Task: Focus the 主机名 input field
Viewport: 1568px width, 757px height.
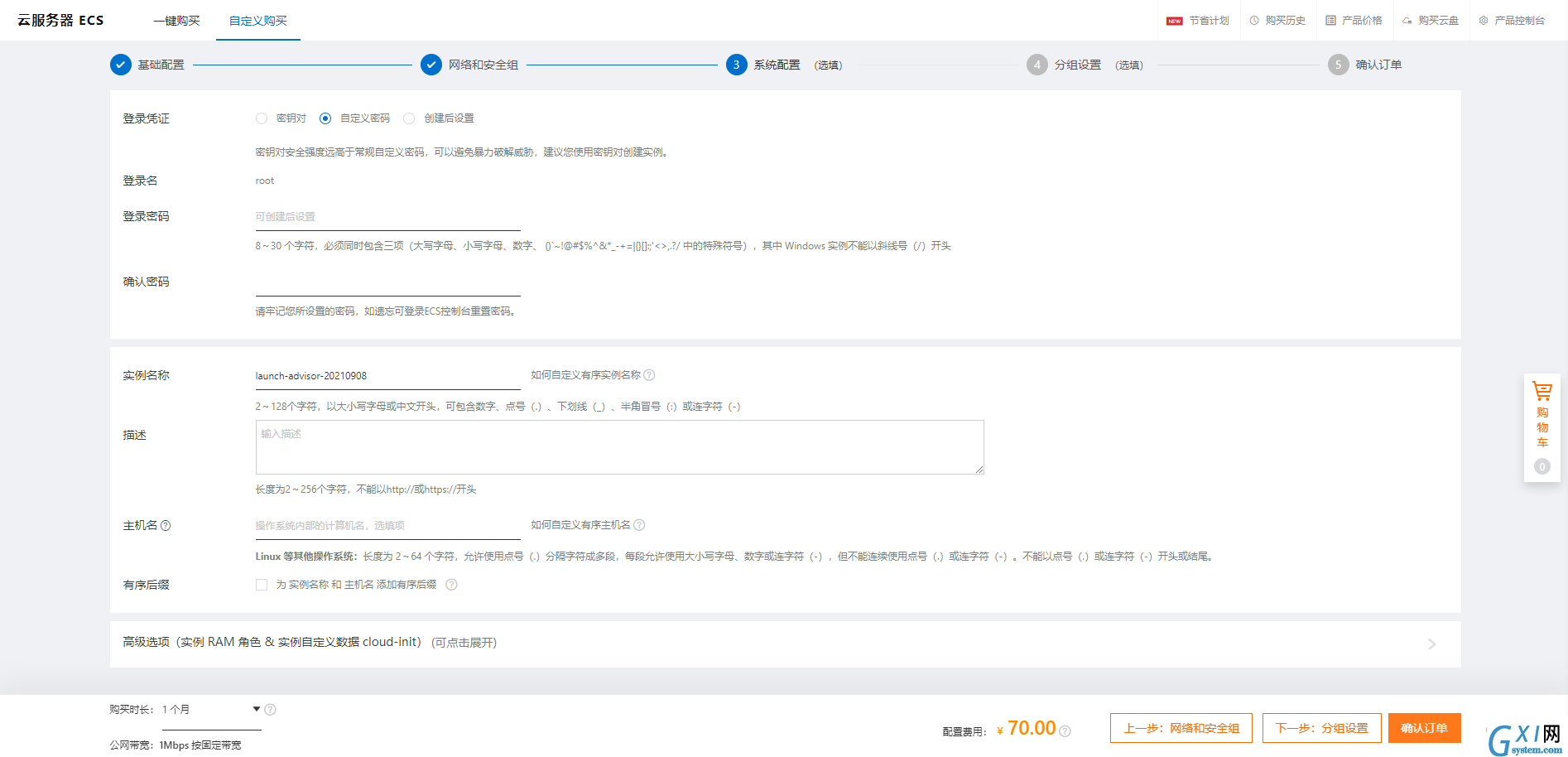Action: 388,526
